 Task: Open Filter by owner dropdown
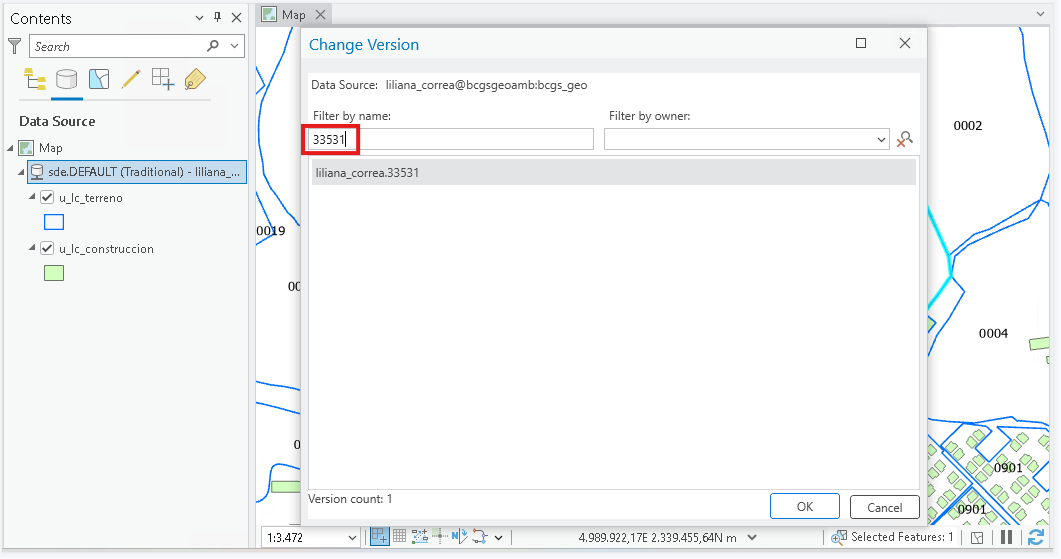pyautogui.click(x=881, y=139)
